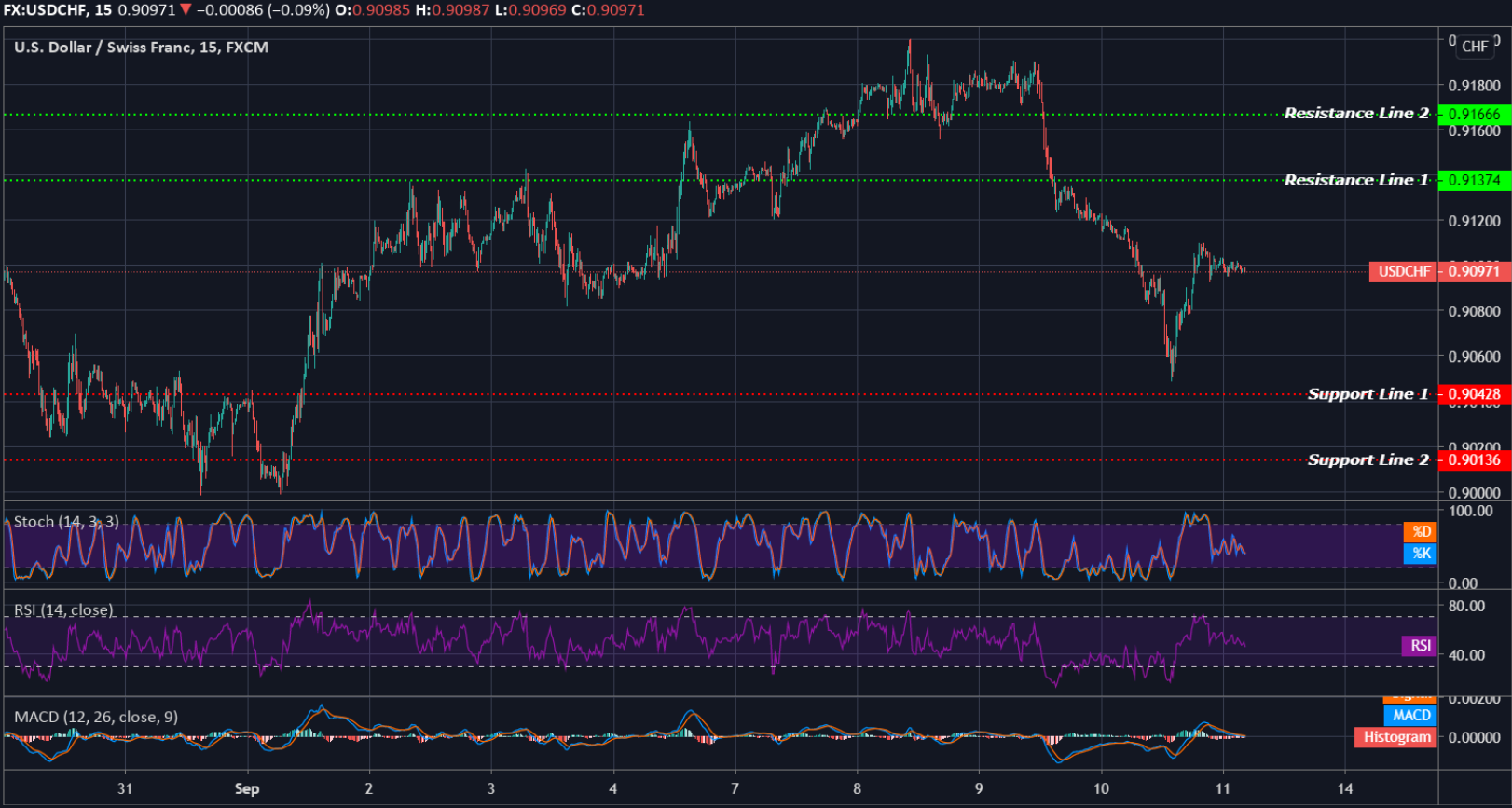The height and width of the screenshot is (808, 1512).
Task: Open the RSI (14, close) indicator legend
Action: pyautogui.click(x=63, y=610)
